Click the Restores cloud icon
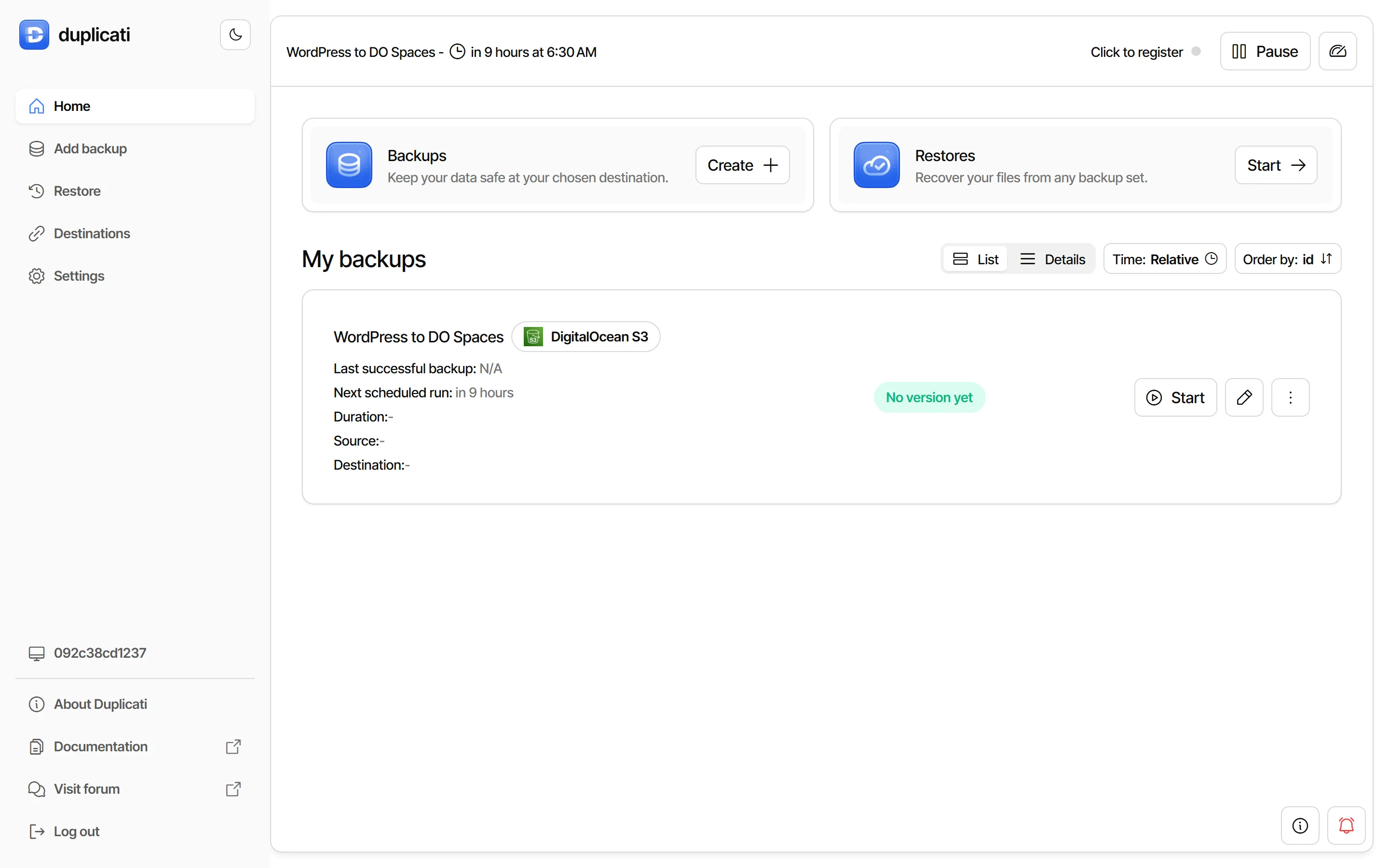1389x868 pixels. coord(876,165)
